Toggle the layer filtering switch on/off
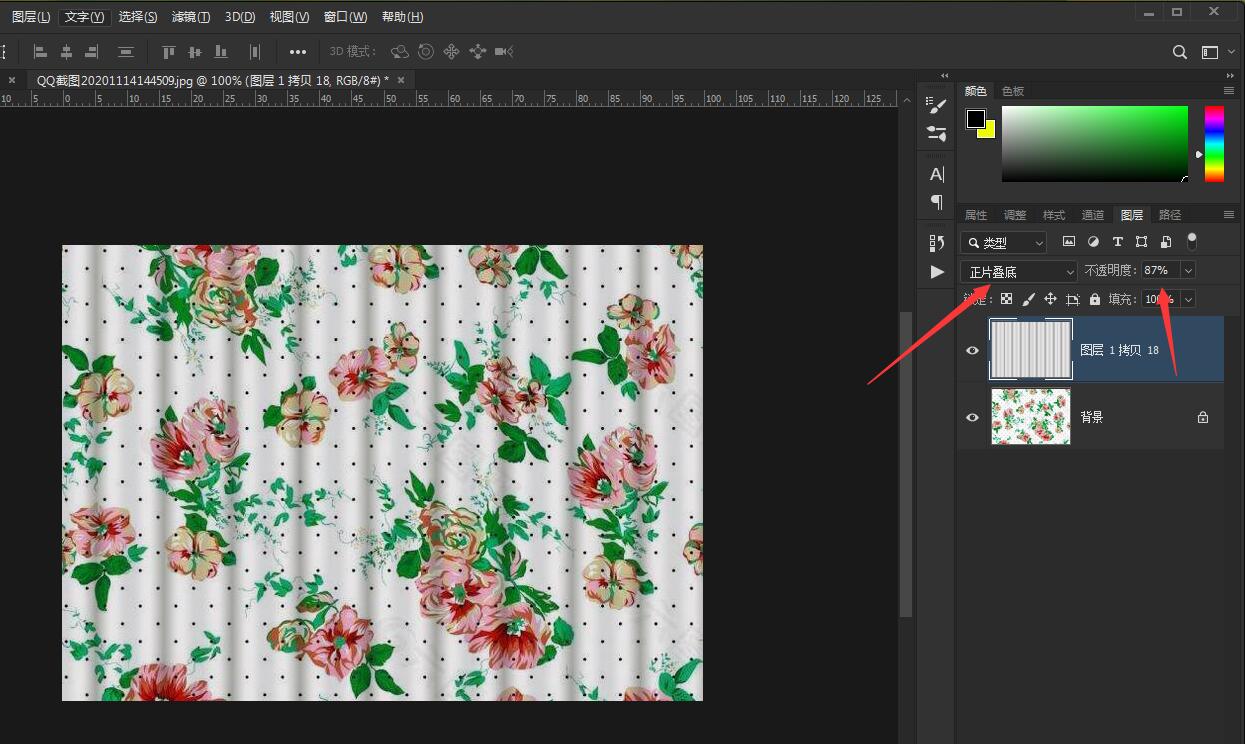 [x=1191, y=241]
